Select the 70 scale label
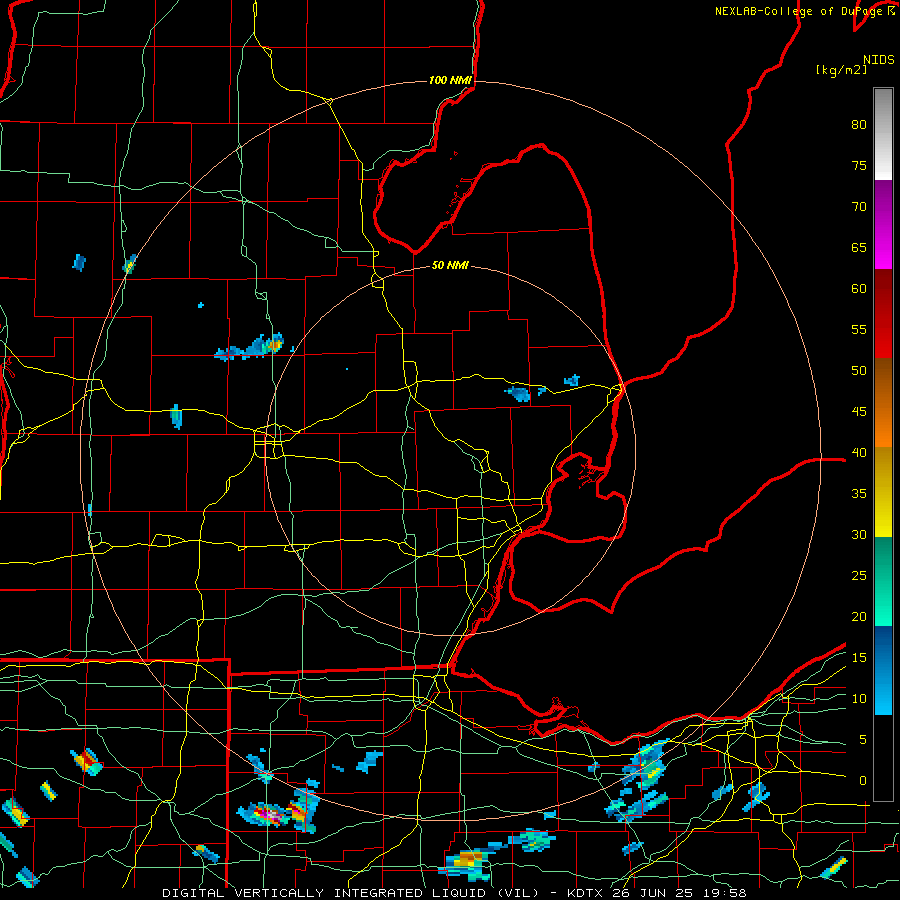The image size is (900, 900). pyautogui.click(x=859, y=207)
